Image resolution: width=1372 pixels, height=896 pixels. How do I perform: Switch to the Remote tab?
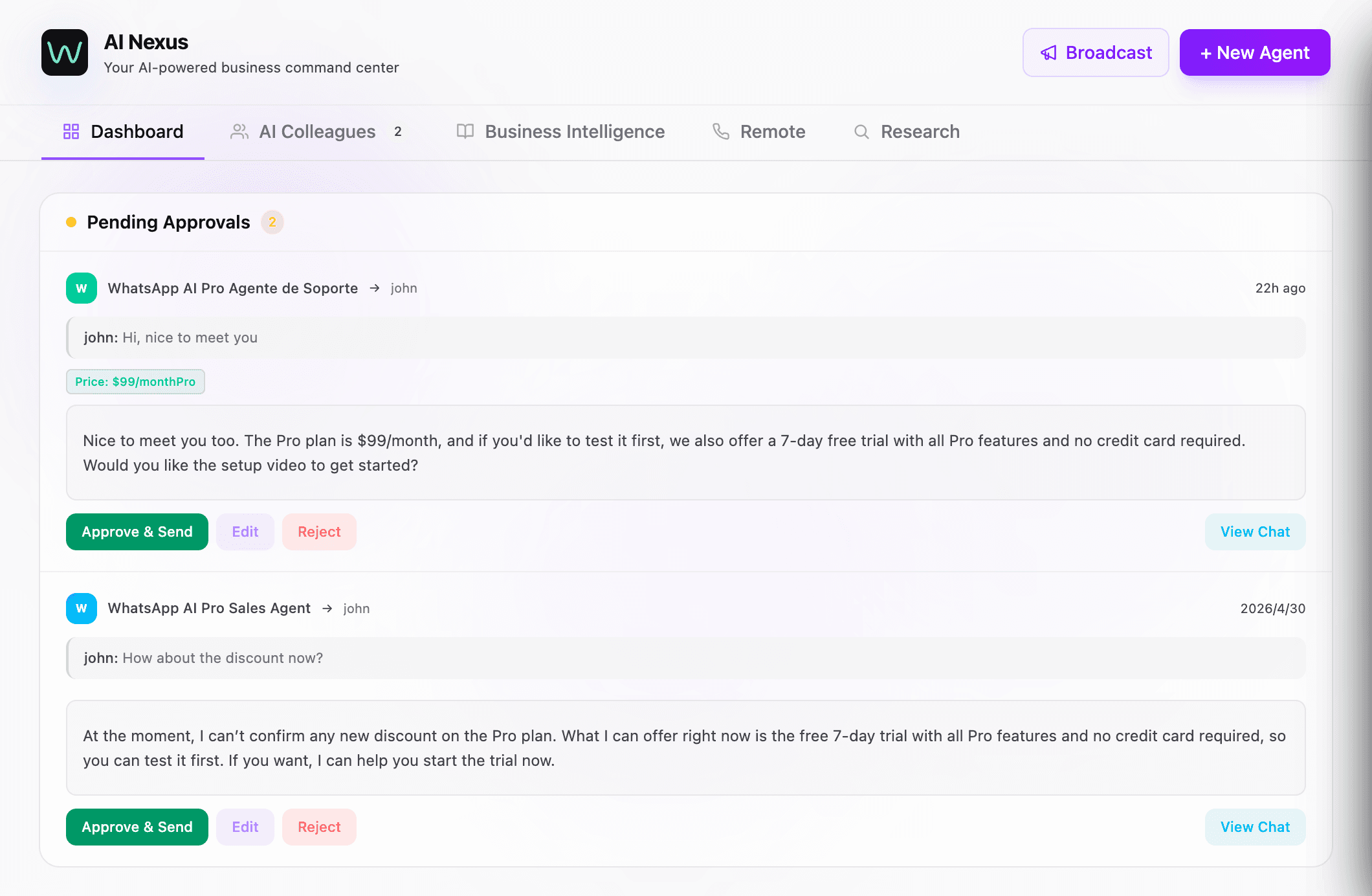pyautogui.click(x=758, y=131)
